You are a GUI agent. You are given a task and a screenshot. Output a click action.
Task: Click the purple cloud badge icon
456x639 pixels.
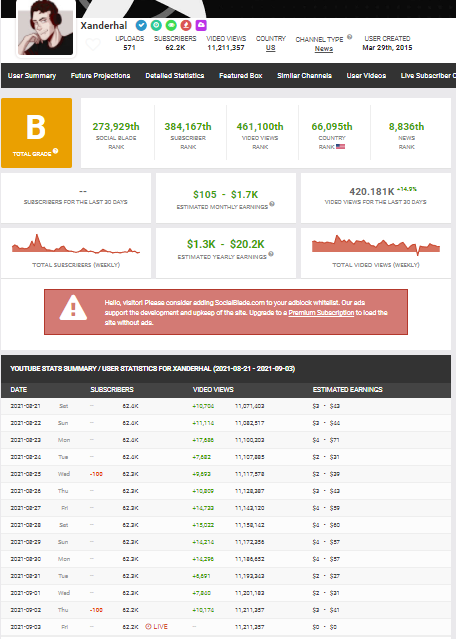(201, 26)
